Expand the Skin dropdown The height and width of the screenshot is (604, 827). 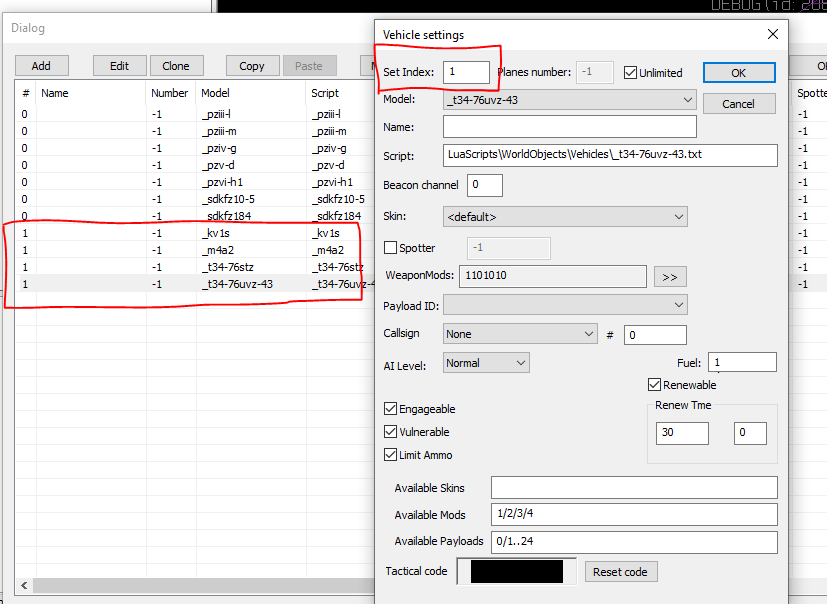tap(678, 217)
